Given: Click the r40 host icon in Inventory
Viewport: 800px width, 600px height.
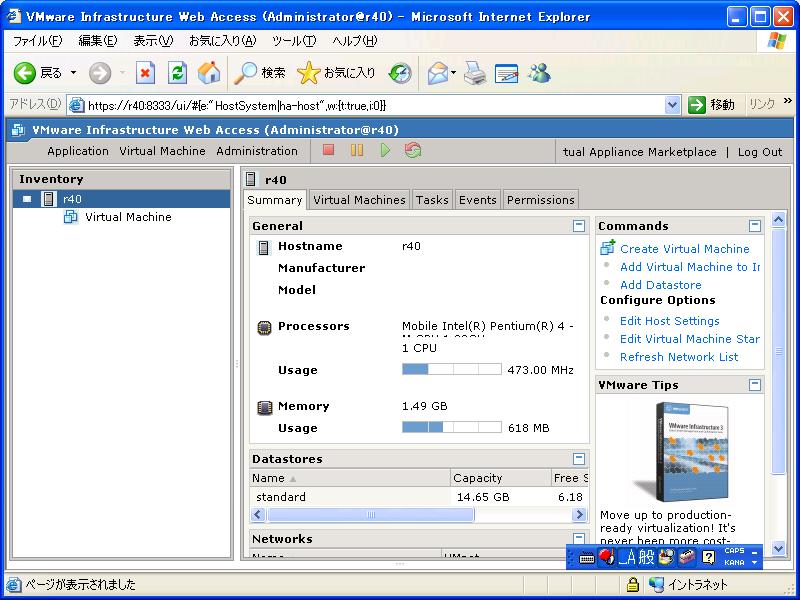Looking at the screenshot, I should [x=48, y=199].
